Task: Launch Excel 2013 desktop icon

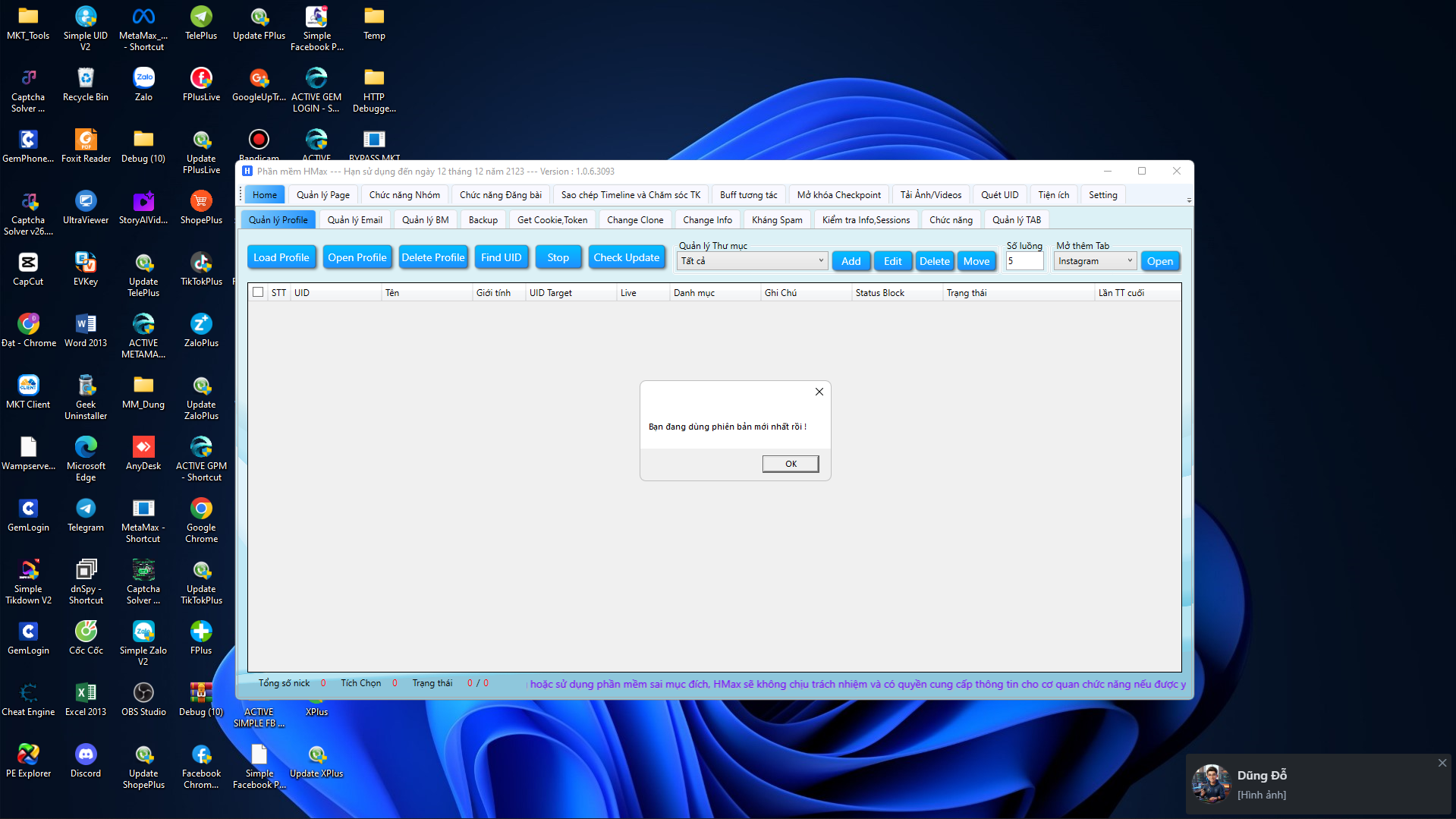Action: [86, 699]
